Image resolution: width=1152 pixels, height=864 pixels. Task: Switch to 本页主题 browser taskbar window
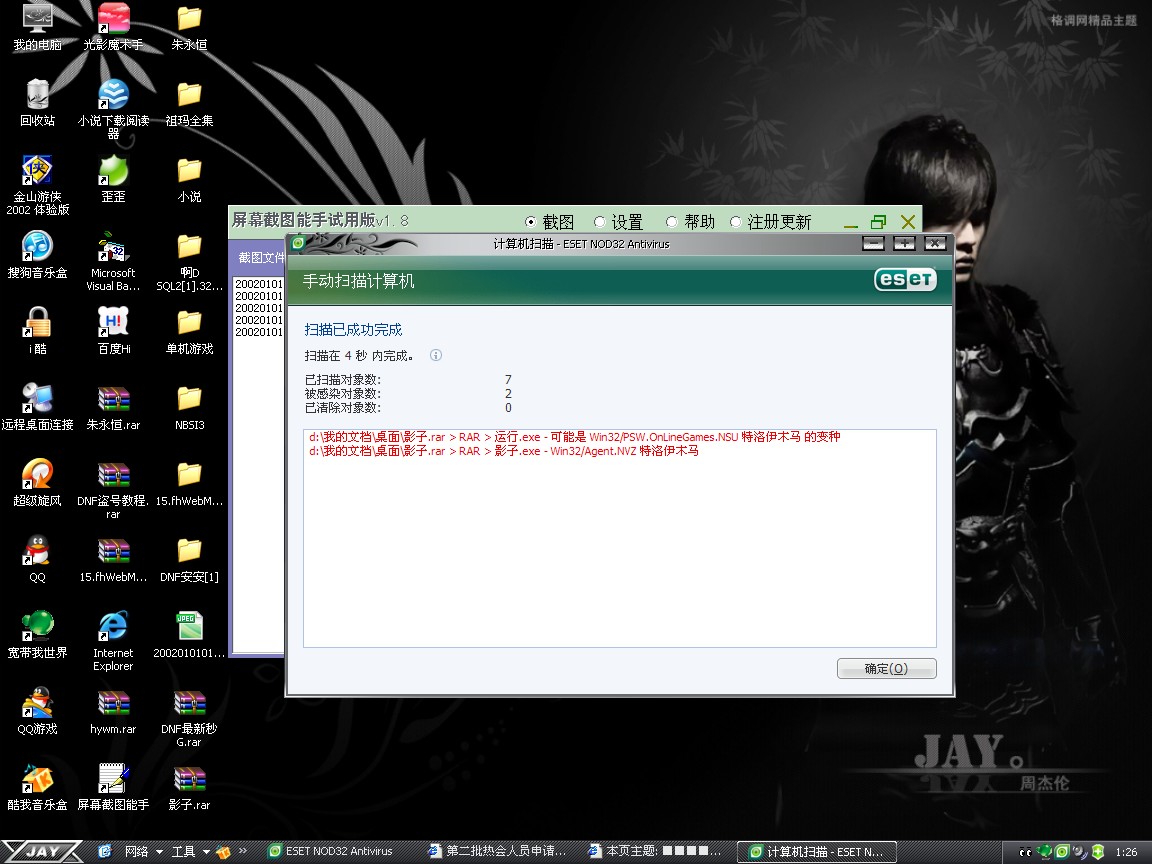coord(656,852)
